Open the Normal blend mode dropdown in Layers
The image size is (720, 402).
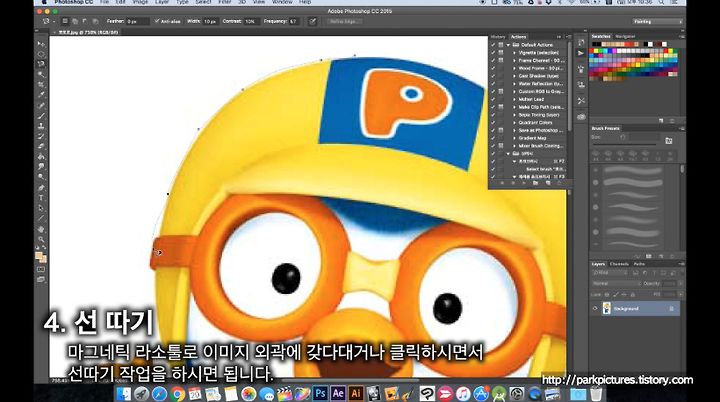[614, 283]
